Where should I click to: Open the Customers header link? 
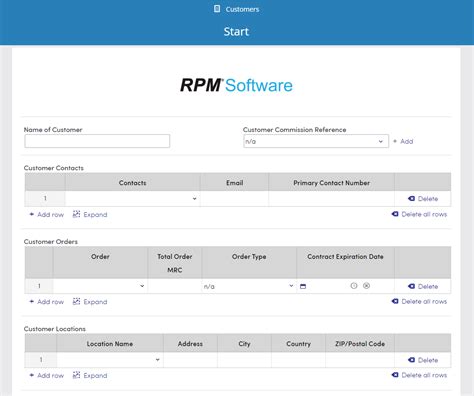click(242, 9)
